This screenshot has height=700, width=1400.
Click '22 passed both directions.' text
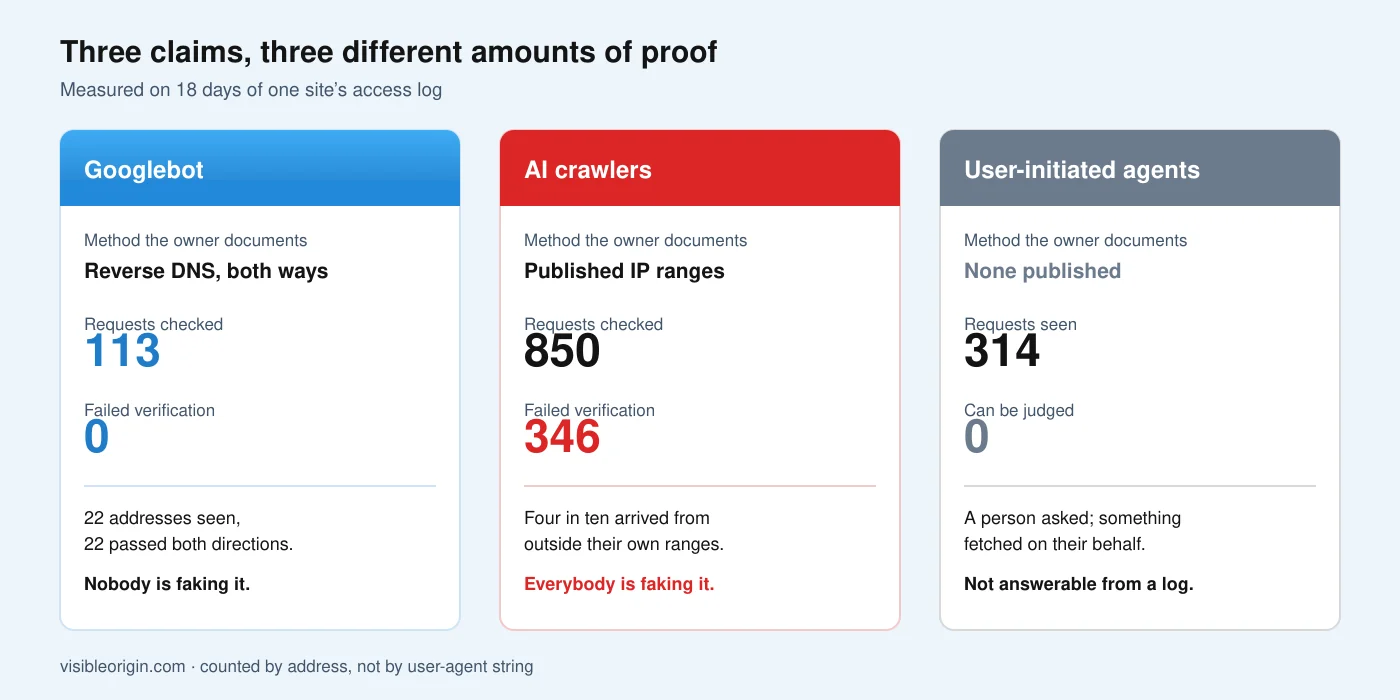(188, 544)
